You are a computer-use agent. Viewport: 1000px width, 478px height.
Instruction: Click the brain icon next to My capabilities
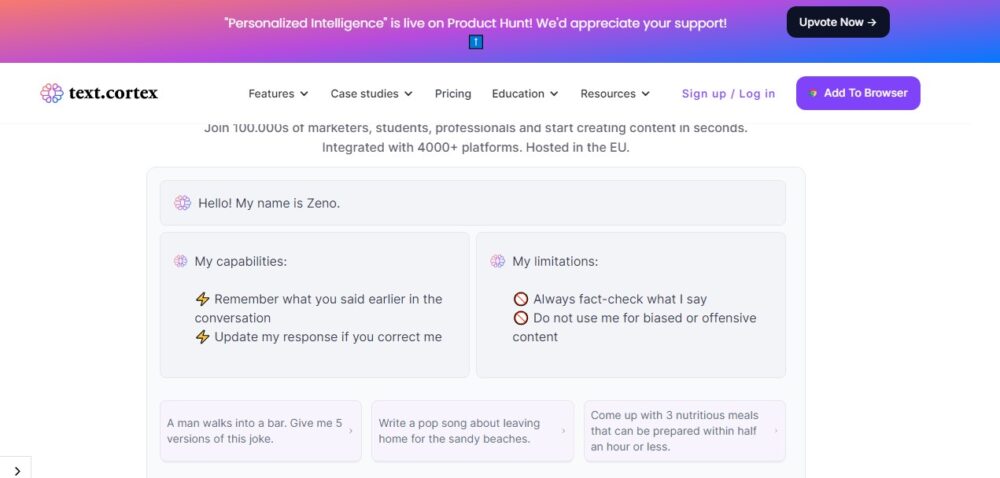click(x=180, y=261)
